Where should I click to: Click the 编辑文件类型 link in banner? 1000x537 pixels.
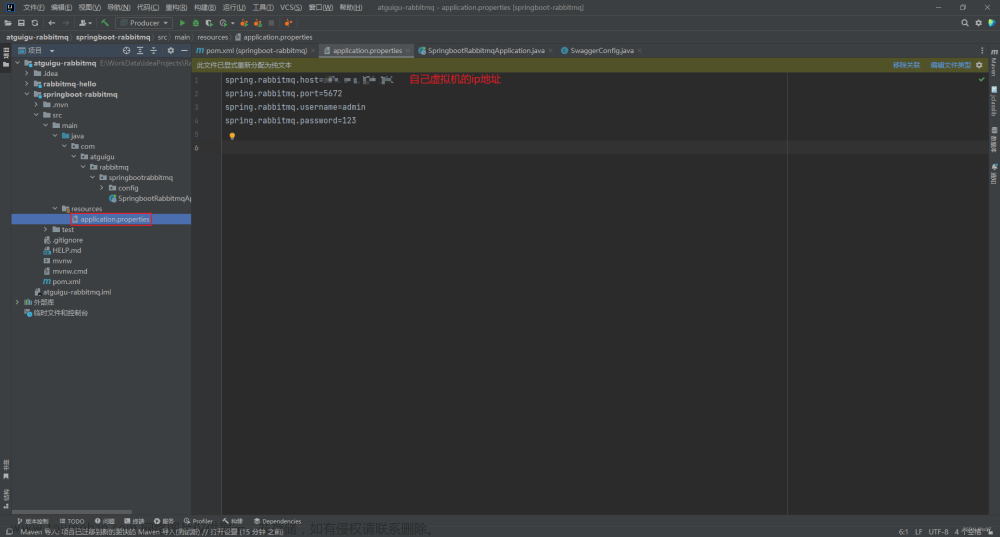[x=950, y=65]
